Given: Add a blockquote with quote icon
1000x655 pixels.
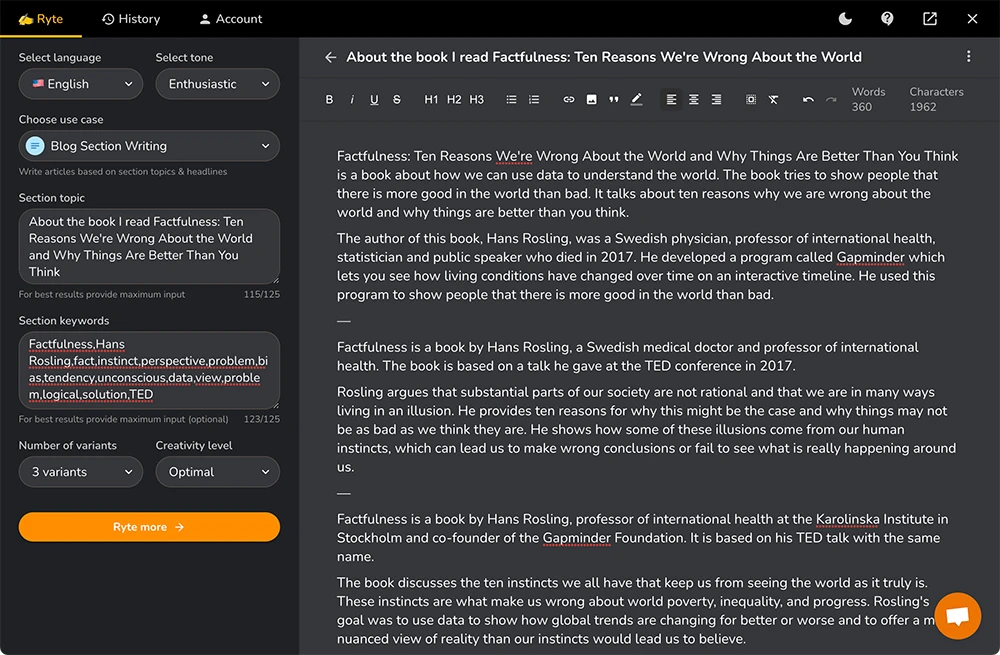Looking at the screenshot, I should click(614, 100).
